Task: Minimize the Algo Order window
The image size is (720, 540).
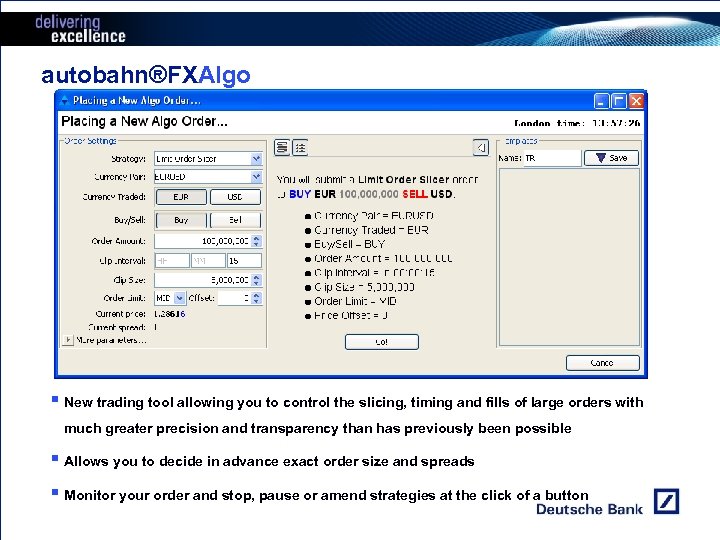Action: click(602, 101)
